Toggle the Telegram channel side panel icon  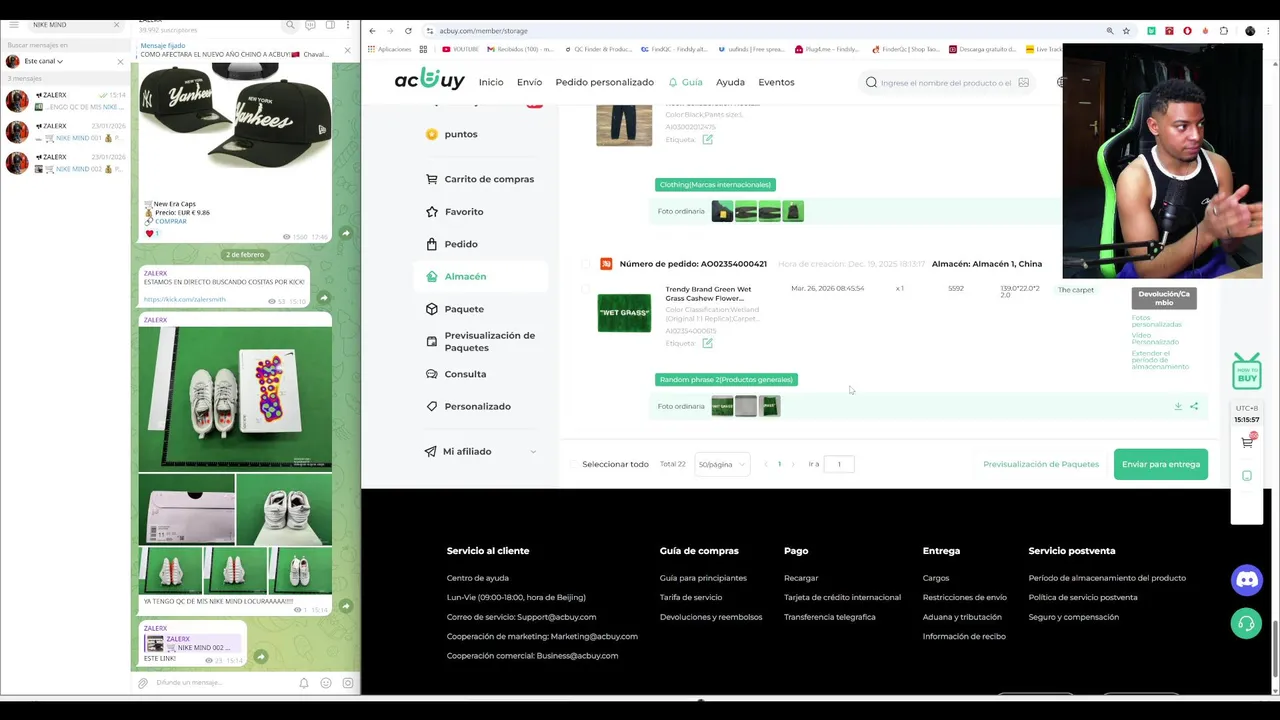(x=329, y=25)
